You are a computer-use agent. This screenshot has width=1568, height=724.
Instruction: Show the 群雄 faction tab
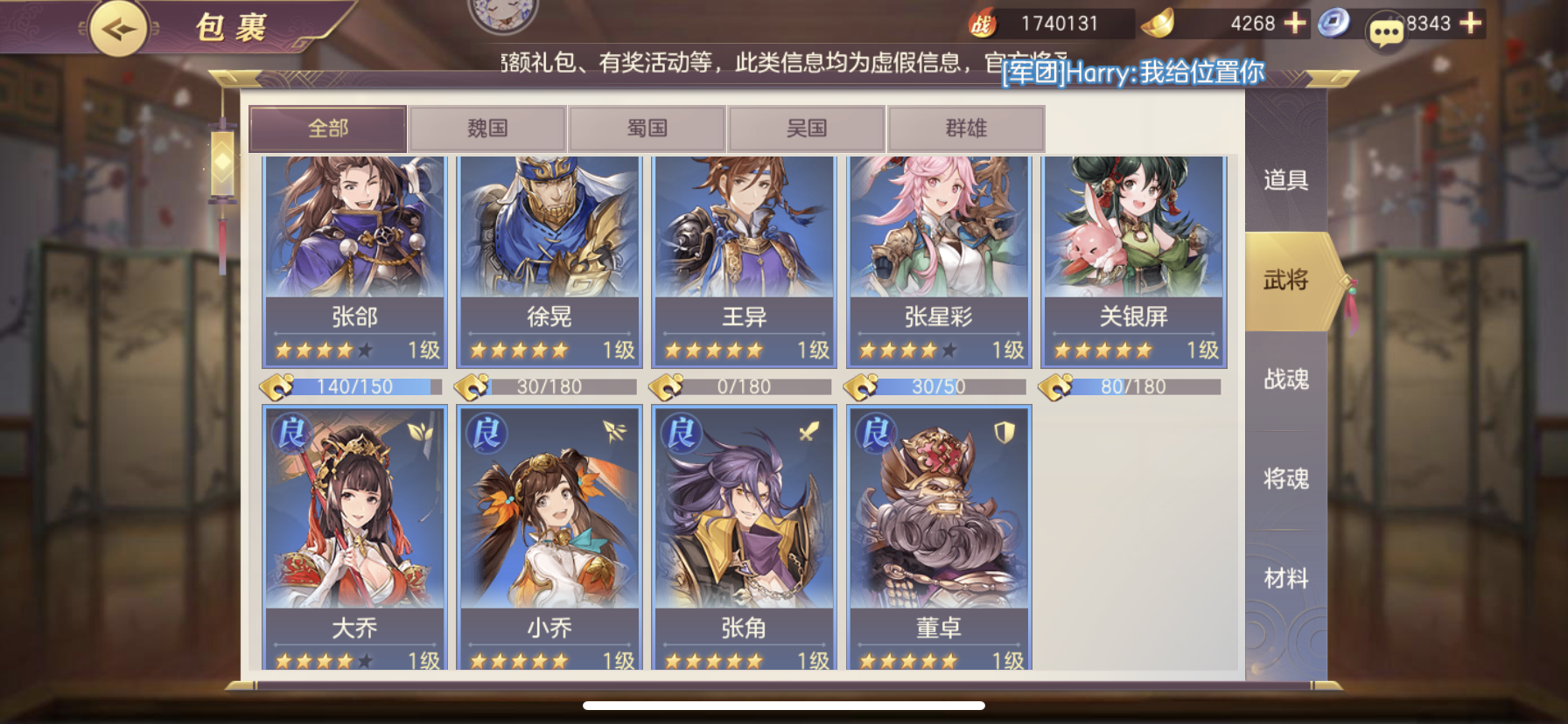tap(966, 129)
